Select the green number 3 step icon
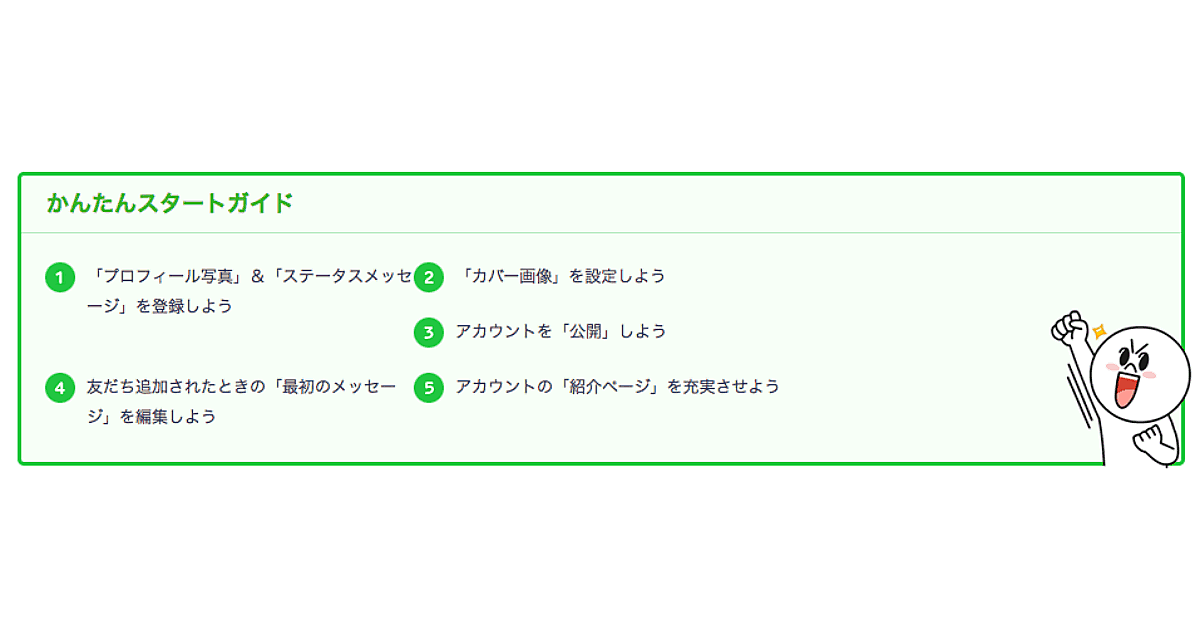This screenshot has height=630, width=1200. 428,332
